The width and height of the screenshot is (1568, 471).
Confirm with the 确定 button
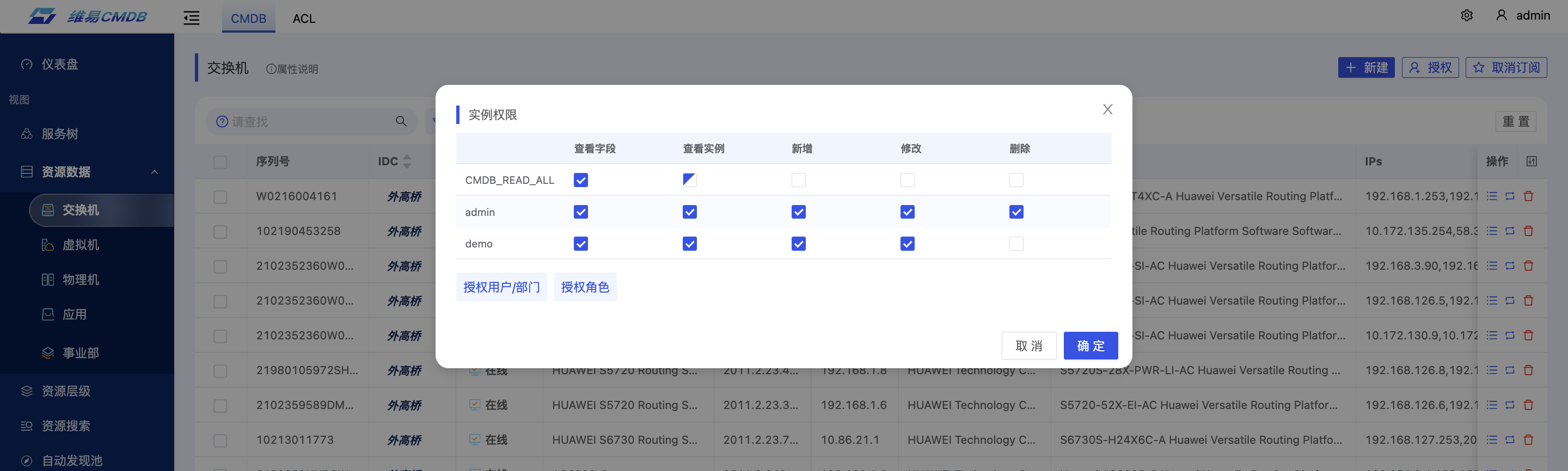point(1090,346)
